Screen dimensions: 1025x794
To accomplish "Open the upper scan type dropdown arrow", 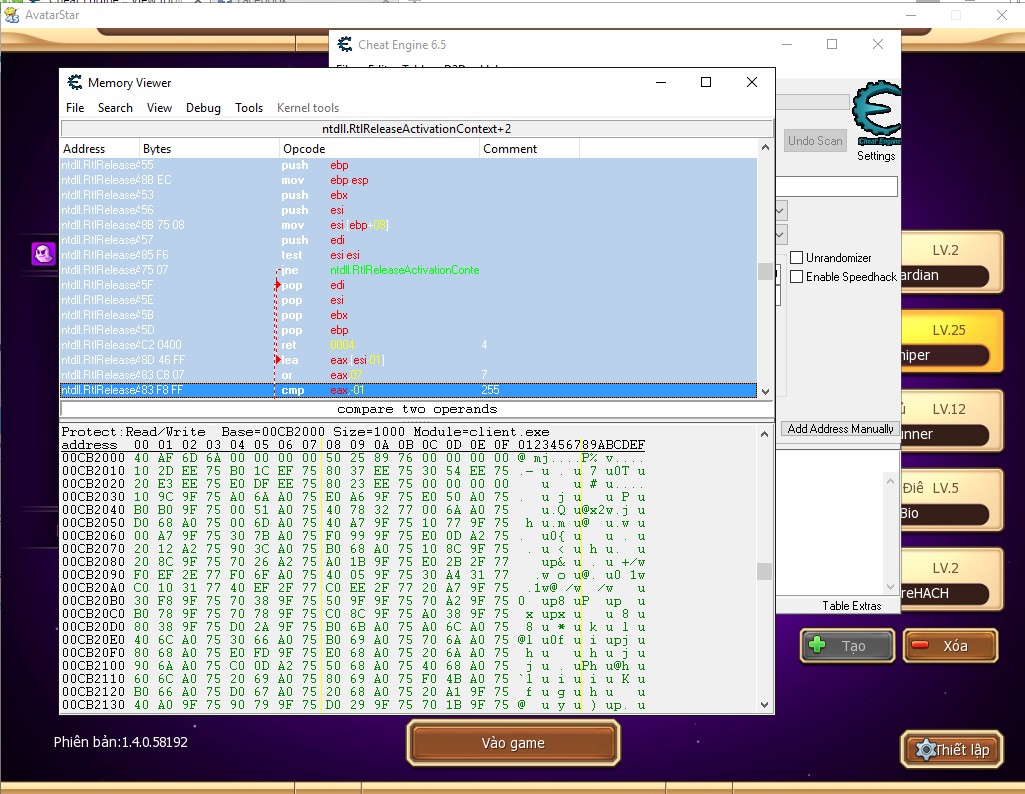I will click(781, 211).
